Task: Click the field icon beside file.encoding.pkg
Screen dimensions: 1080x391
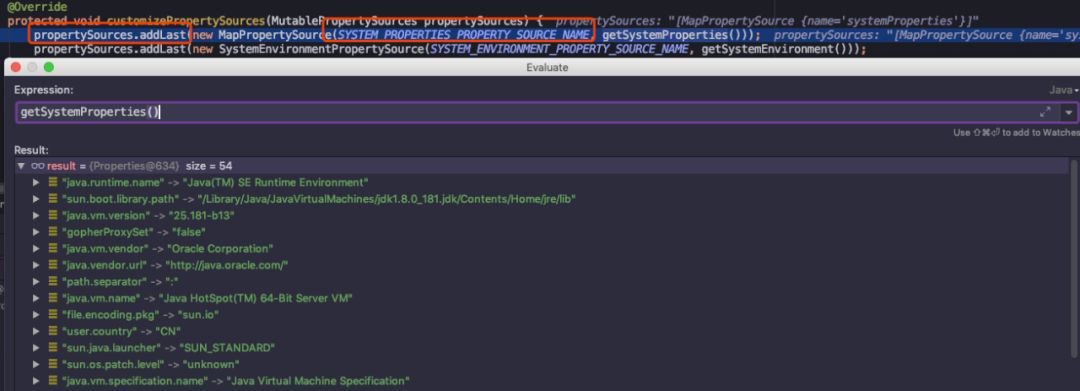Action: click(x=52, y=315)
